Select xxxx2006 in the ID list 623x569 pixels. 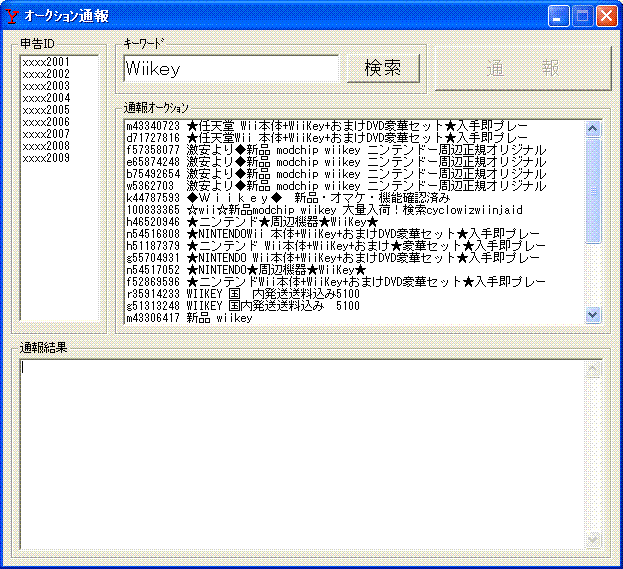pos(59,122)
